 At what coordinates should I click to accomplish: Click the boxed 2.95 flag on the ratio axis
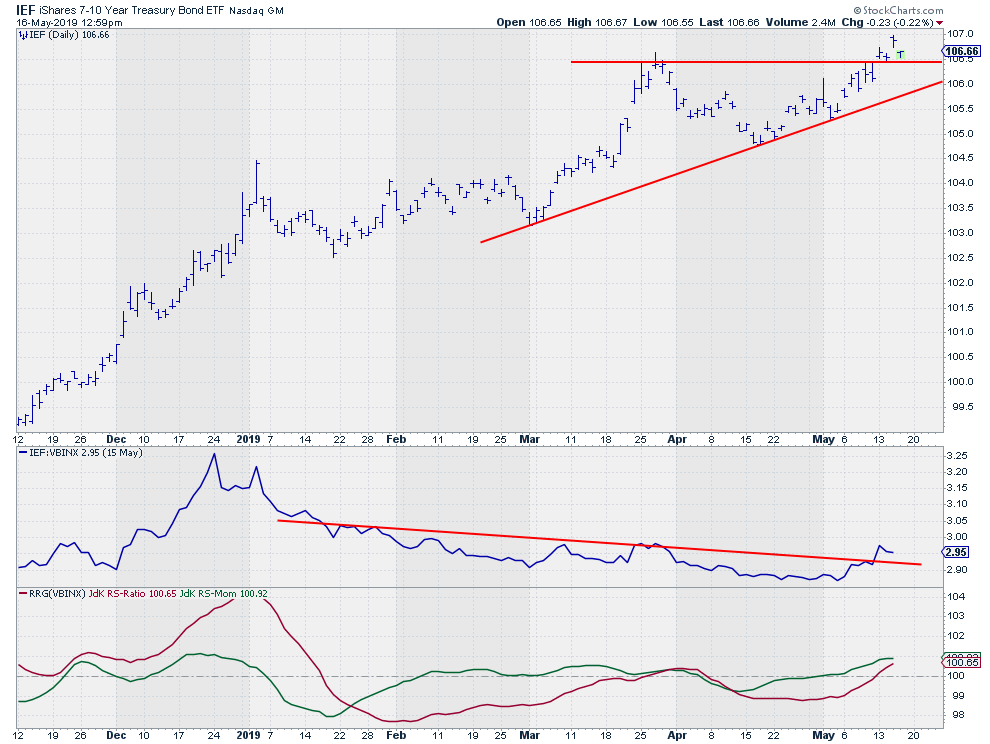tap(956, 553)
